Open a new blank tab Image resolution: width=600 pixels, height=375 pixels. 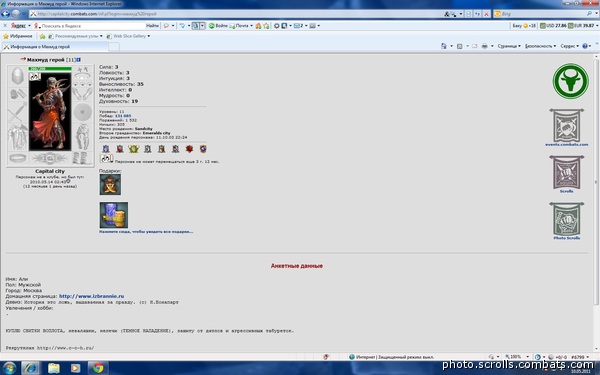coord(114,47)
